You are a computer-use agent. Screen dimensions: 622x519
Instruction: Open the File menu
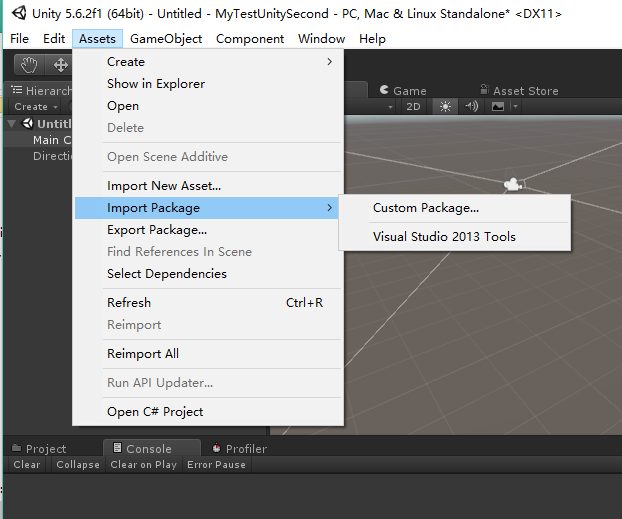tap(19, 39)
